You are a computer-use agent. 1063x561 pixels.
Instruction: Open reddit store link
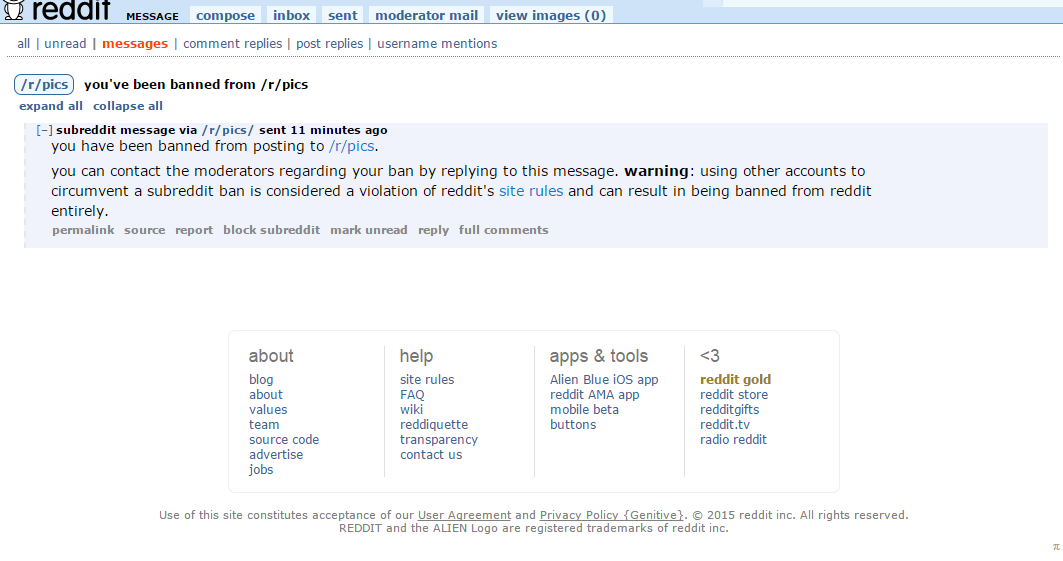[x=734, y=394]
